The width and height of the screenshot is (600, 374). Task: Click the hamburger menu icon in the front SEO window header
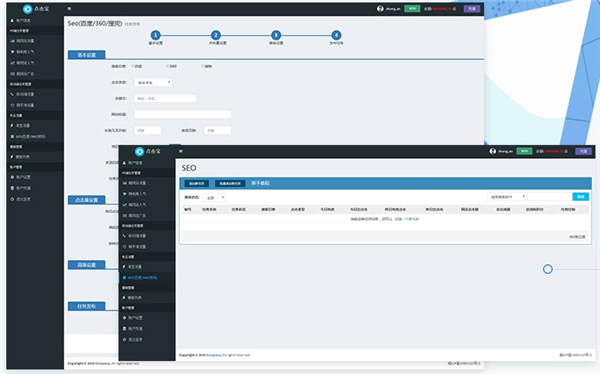[181, 151]
